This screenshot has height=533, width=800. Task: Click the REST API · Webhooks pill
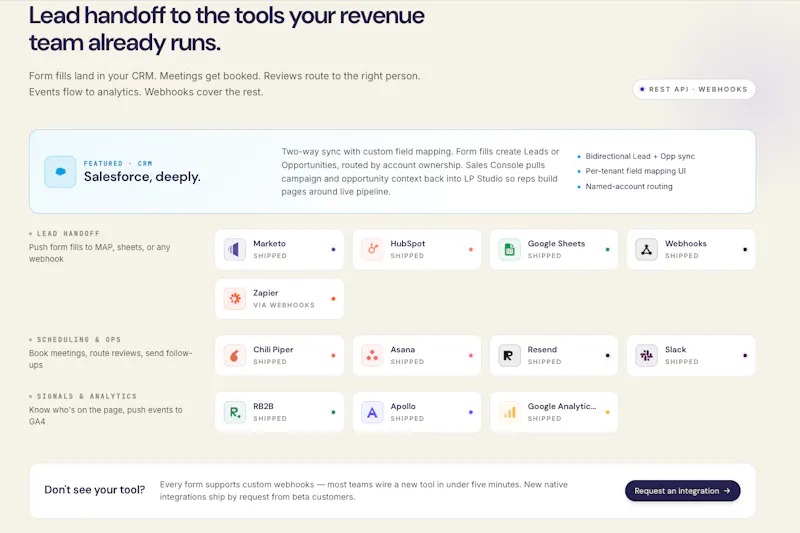(x=694, y=89)
